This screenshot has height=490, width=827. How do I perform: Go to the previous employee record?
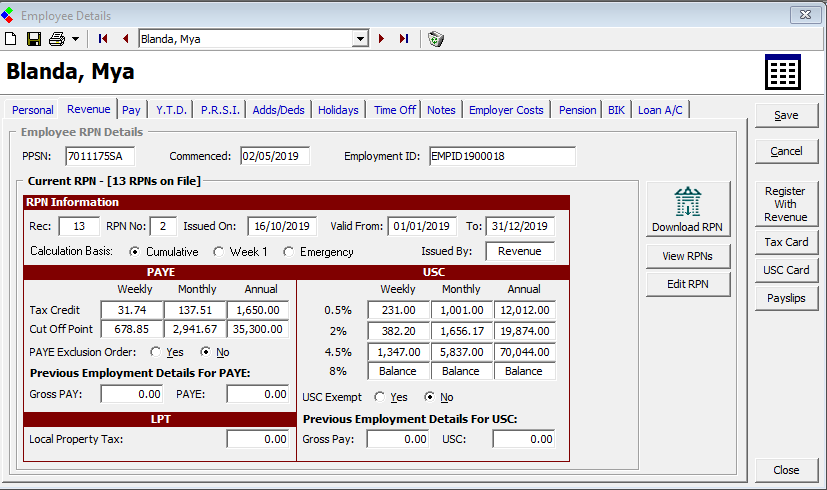click(125, 39)
